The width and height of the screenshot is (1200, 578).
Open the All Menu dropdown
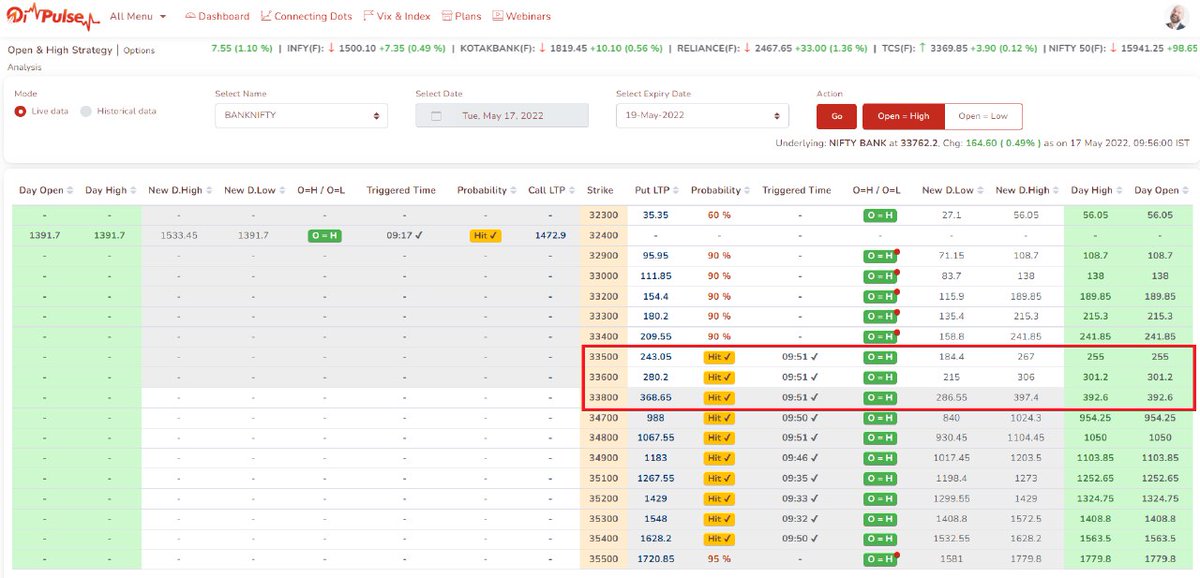coord(138,17)
